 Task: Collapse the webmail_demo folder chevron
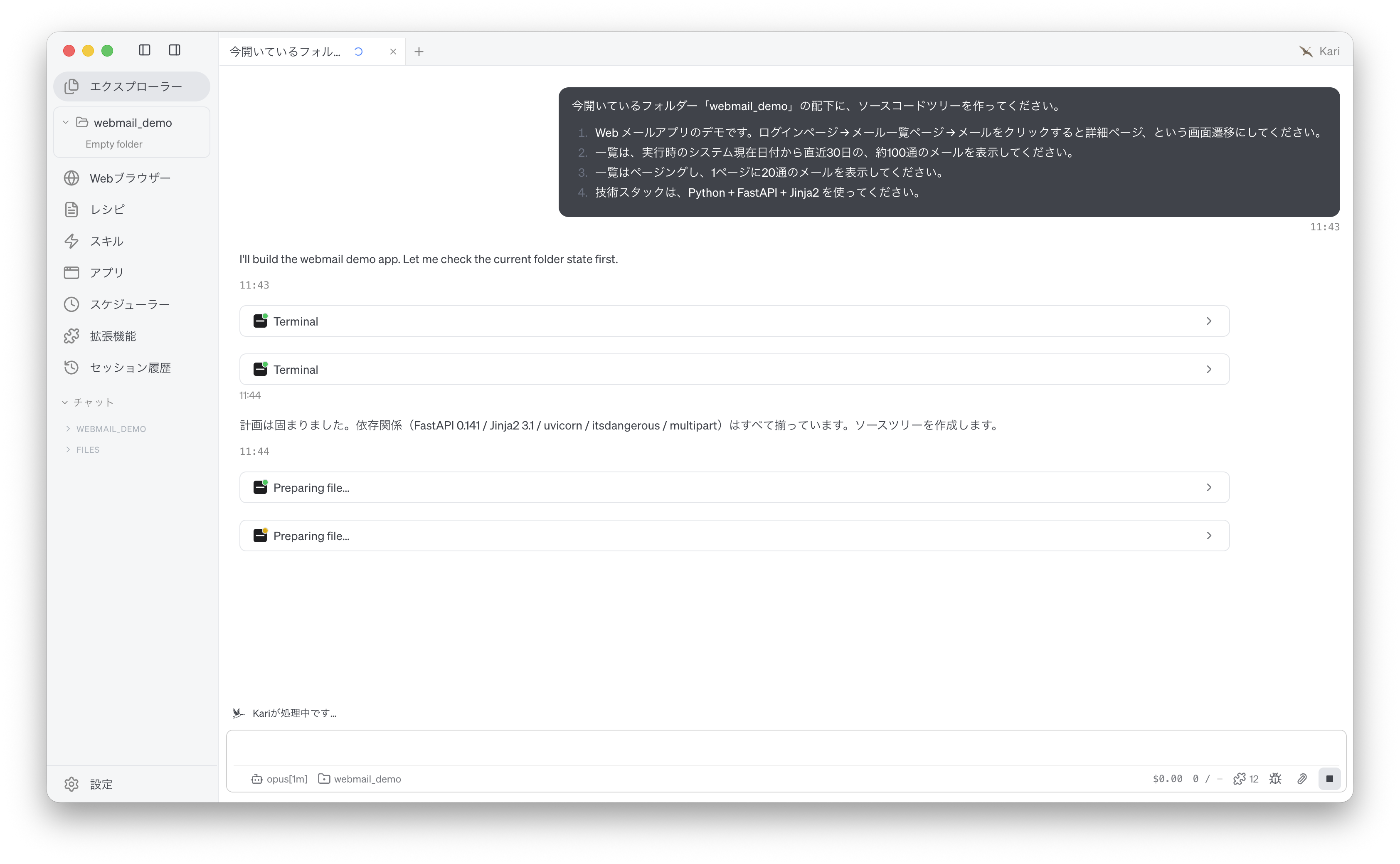(66, 122)
